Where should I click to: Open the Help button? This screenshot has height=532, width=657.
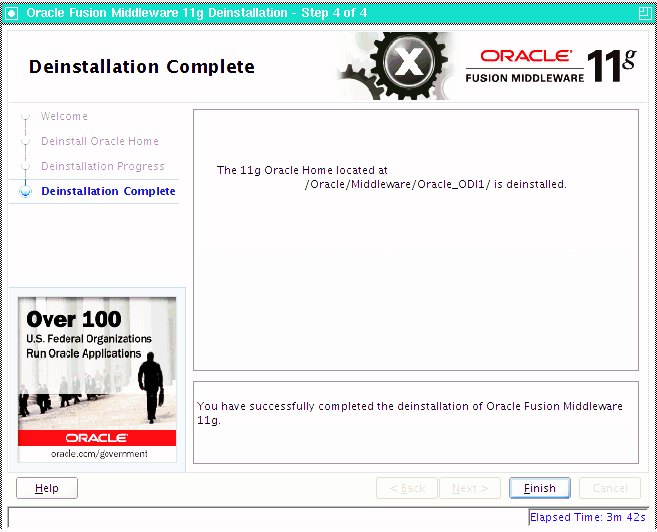click(x=47, y=488)
